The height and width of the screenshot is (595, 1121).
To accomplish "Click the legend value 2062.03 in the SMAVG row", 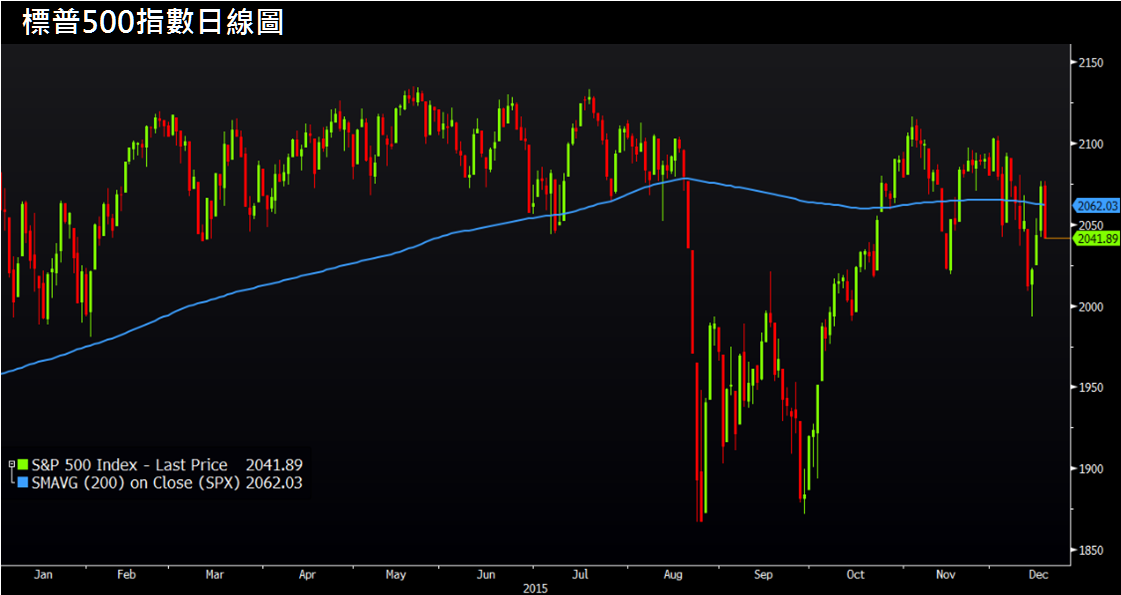I will coord(274,483).
